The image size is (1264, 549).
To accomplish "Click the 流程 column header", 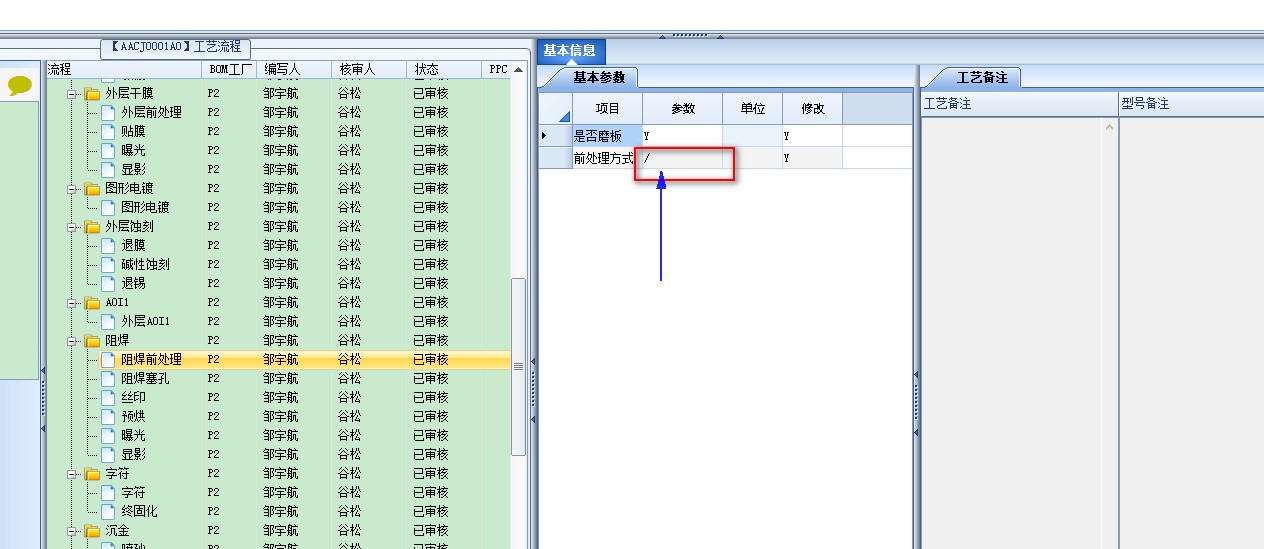I will [123, 69].
